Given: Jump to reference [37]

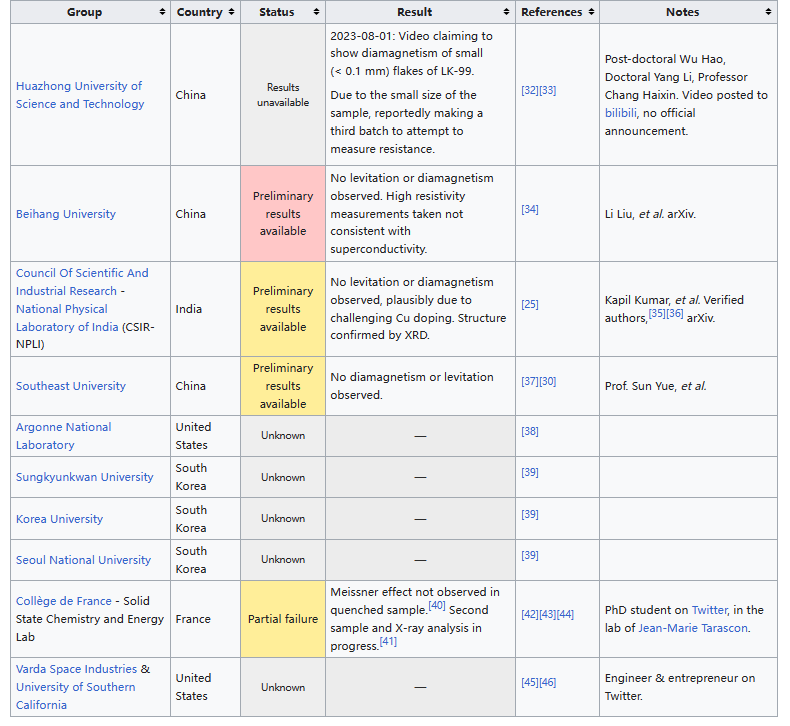Looking at the screenshot, I should (530, 381).
